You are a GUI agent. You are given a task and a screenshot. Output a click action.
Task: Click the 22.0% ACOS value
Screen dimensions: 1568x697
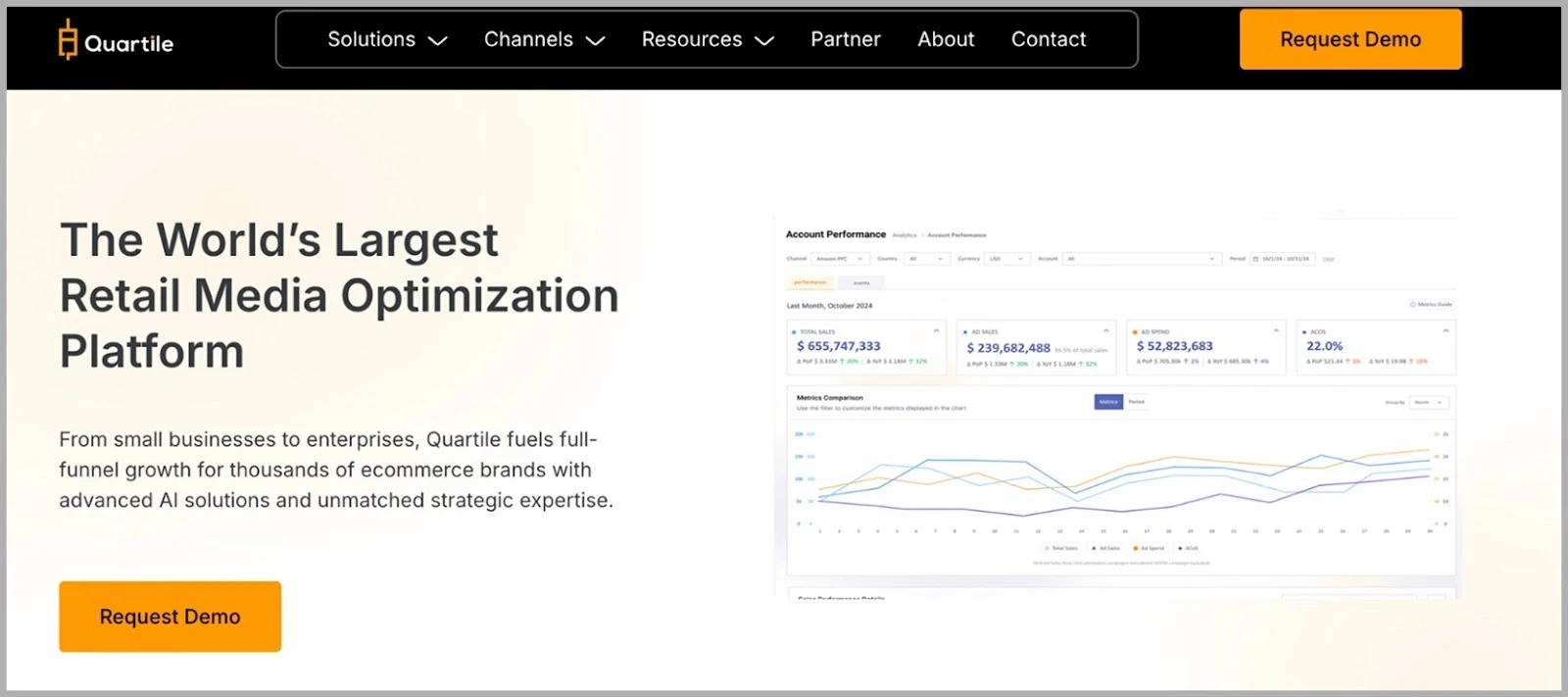click(x=1325, y=346)
